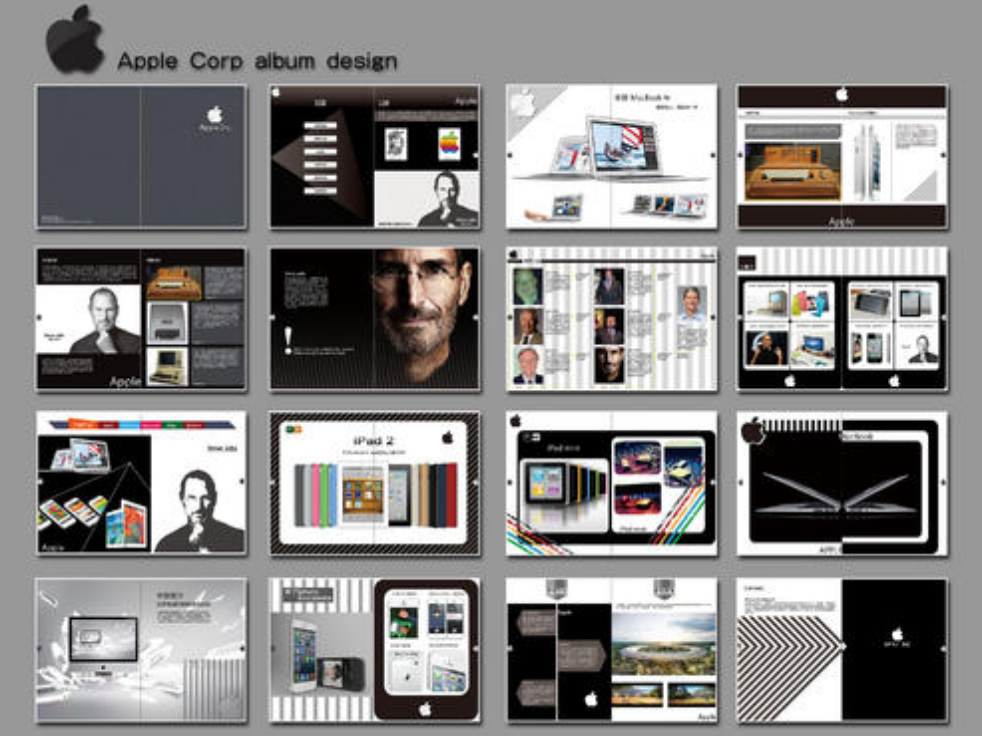The height and width of the screenshot is (736, 982).
Task: Click the "iPad 2" heading text
Action: coord(374,440)
